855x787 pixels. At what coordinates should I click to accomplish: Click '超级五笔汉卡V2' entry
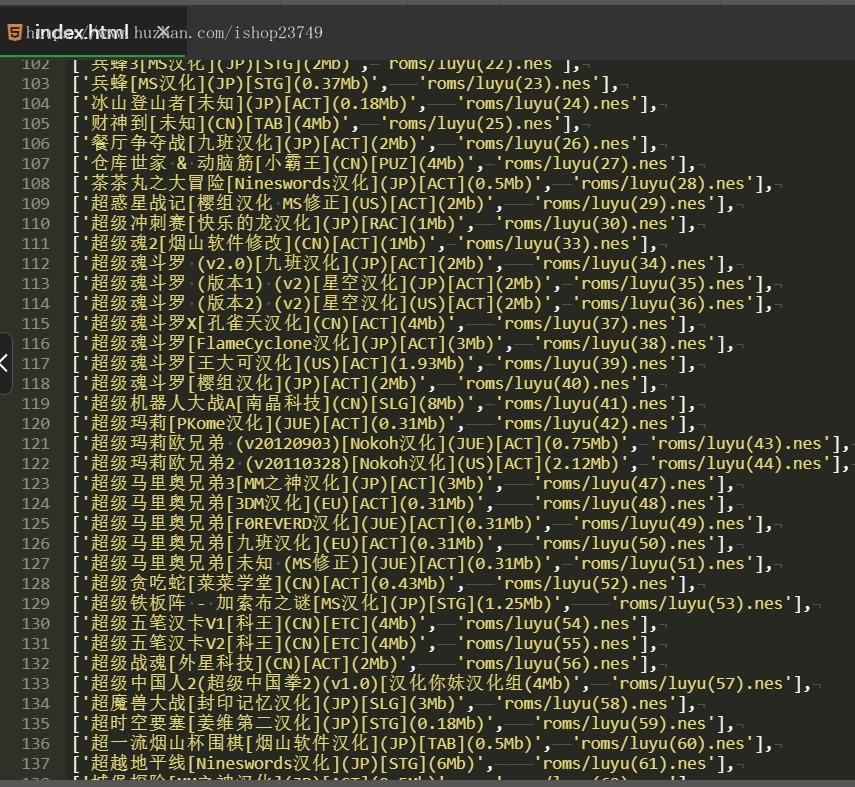click(158, 644)
